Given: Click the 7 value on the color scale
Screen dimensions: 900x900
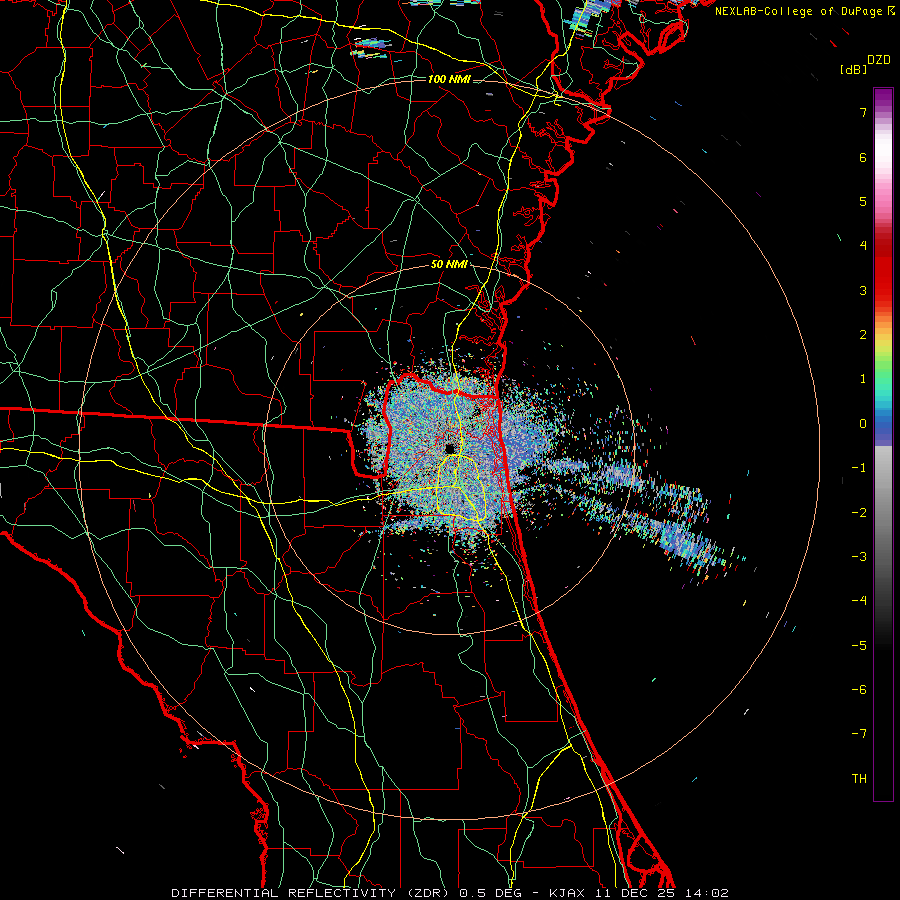Looking at the screenshot, I should (863, 112).
